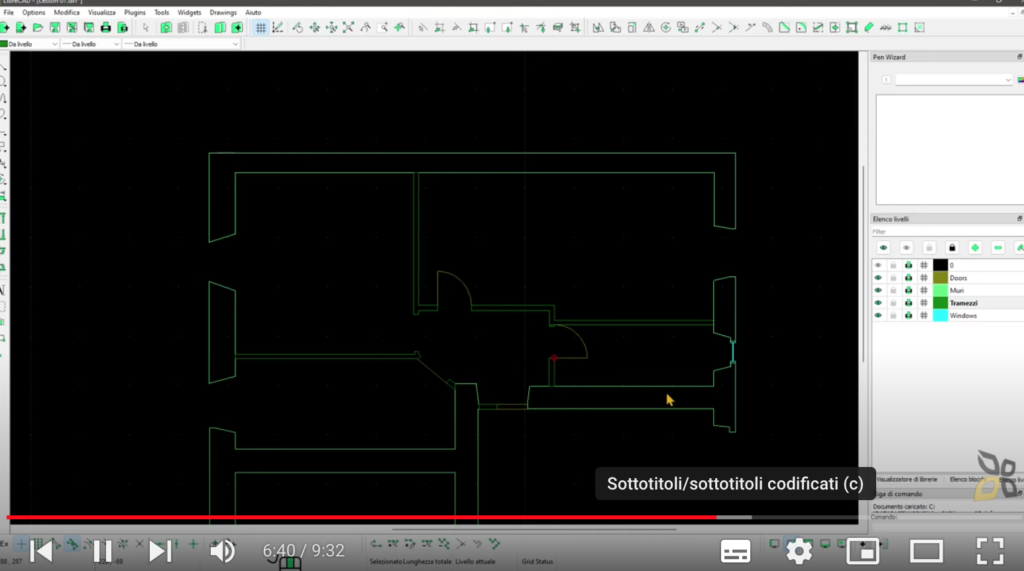Enable miniplayer mode

point(863,551)
